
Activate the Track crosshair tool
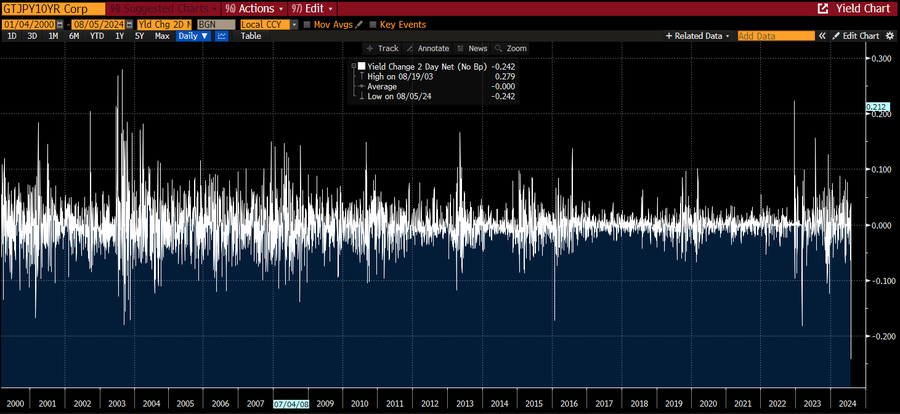381,49
